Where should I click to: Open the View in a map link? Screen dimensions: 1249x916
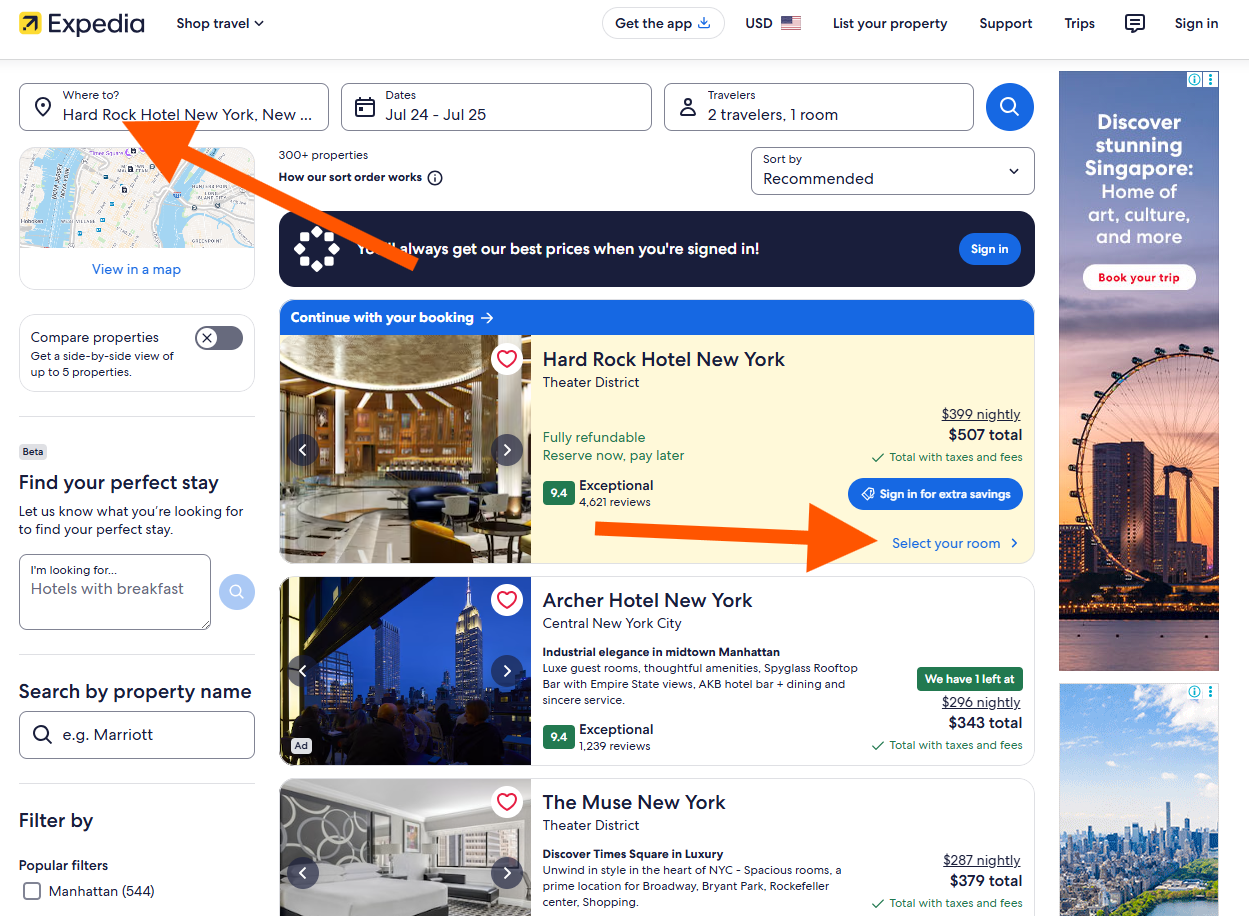coord(137,269)
